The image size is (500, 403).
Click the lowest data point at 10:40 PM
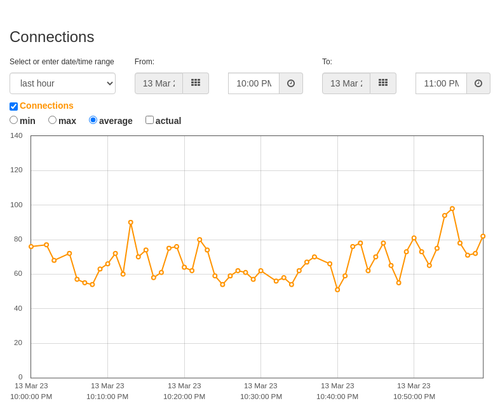click(337, 290)
